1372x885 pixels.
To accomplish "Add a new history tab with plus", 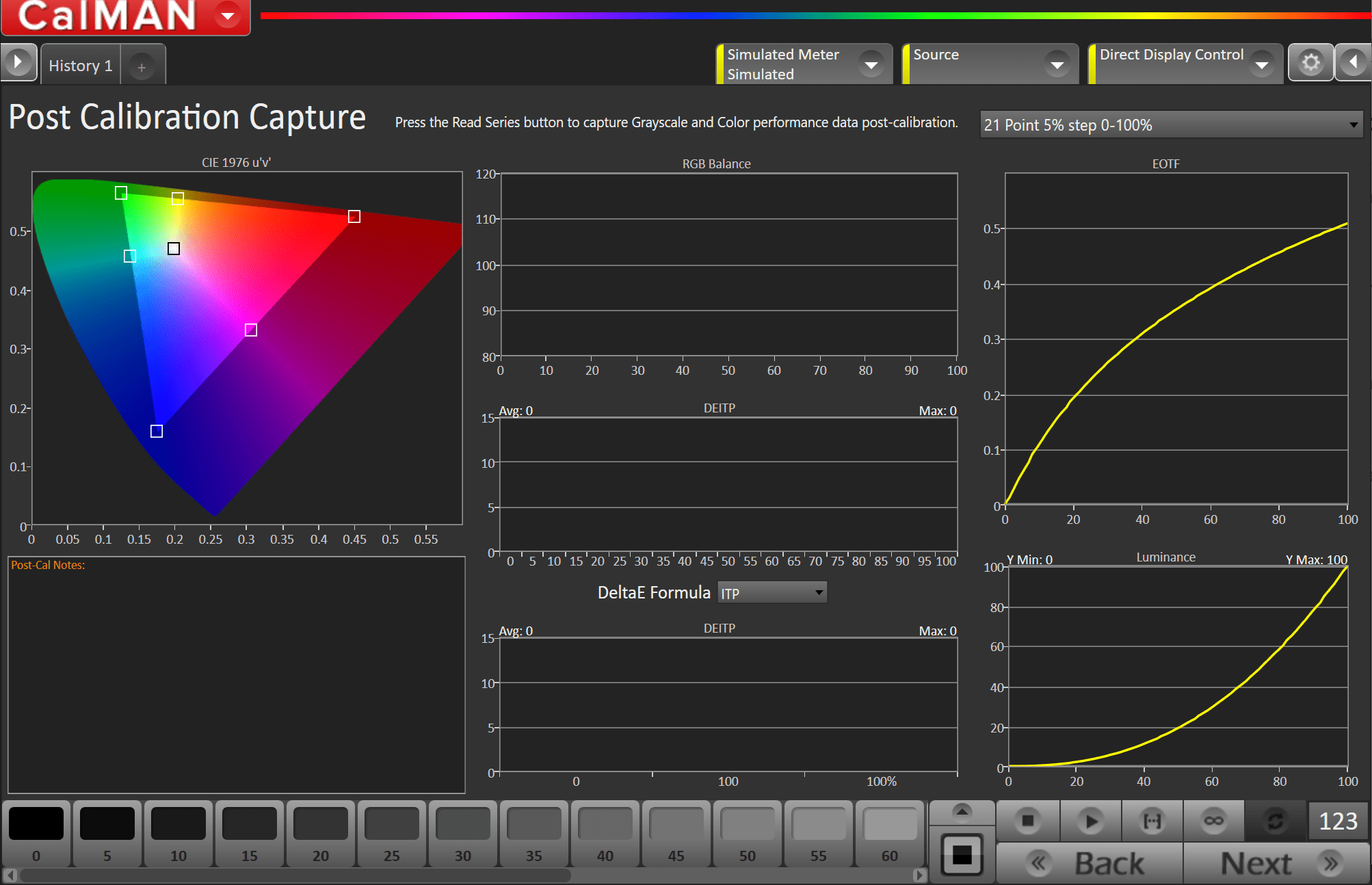I will pyautogui.click(x=142, y=67).
